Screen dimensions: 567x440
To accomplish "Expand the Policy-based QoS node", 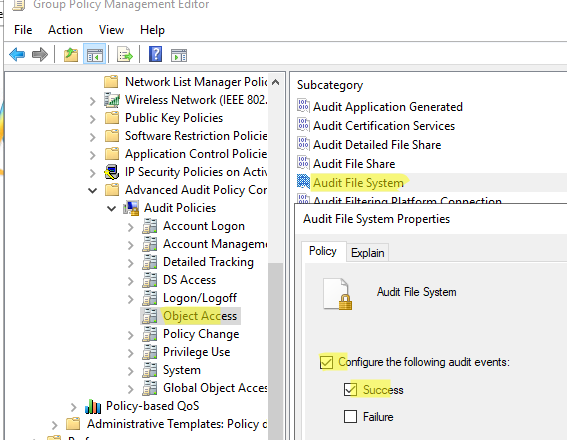I will [x=74, y=407].
